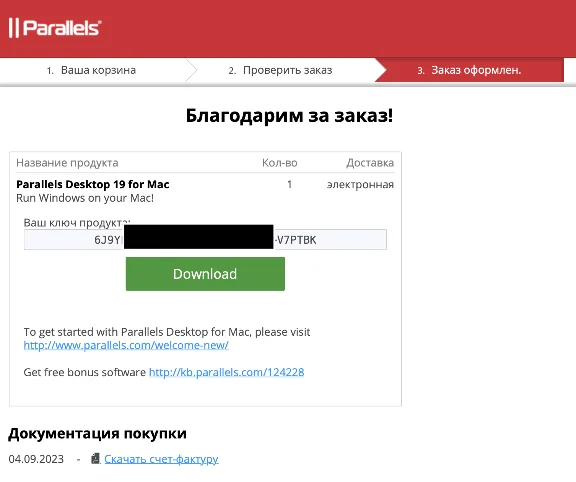Click inside the product key field

pos(205,240)
